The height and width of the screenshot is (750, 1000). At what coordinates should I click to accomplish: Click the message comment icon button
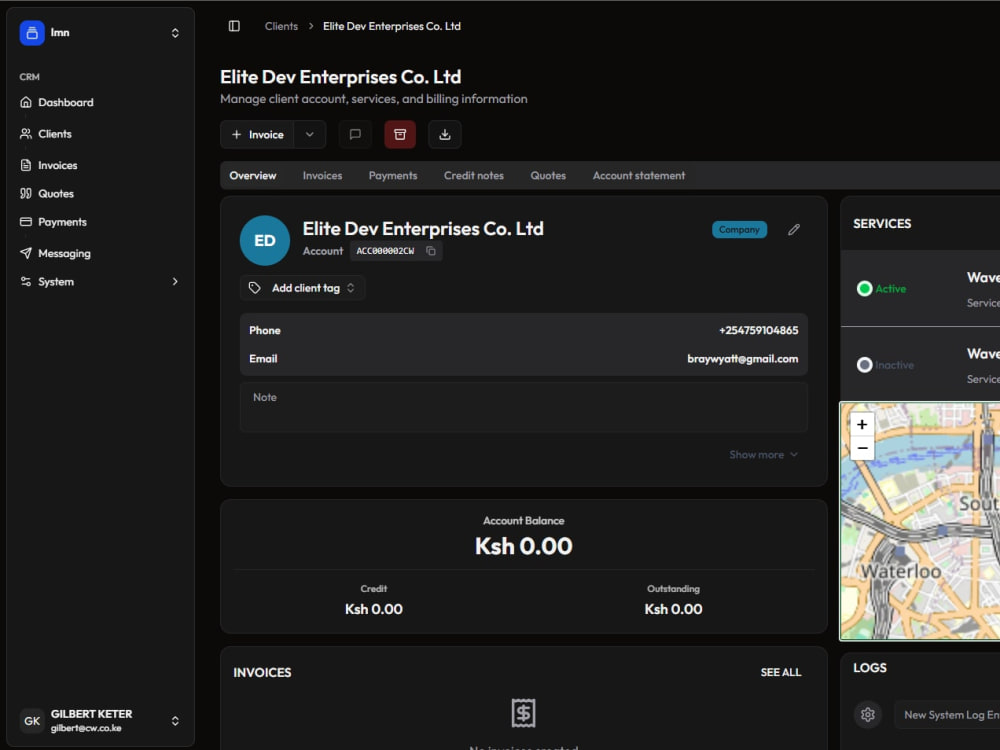(355, 135)
